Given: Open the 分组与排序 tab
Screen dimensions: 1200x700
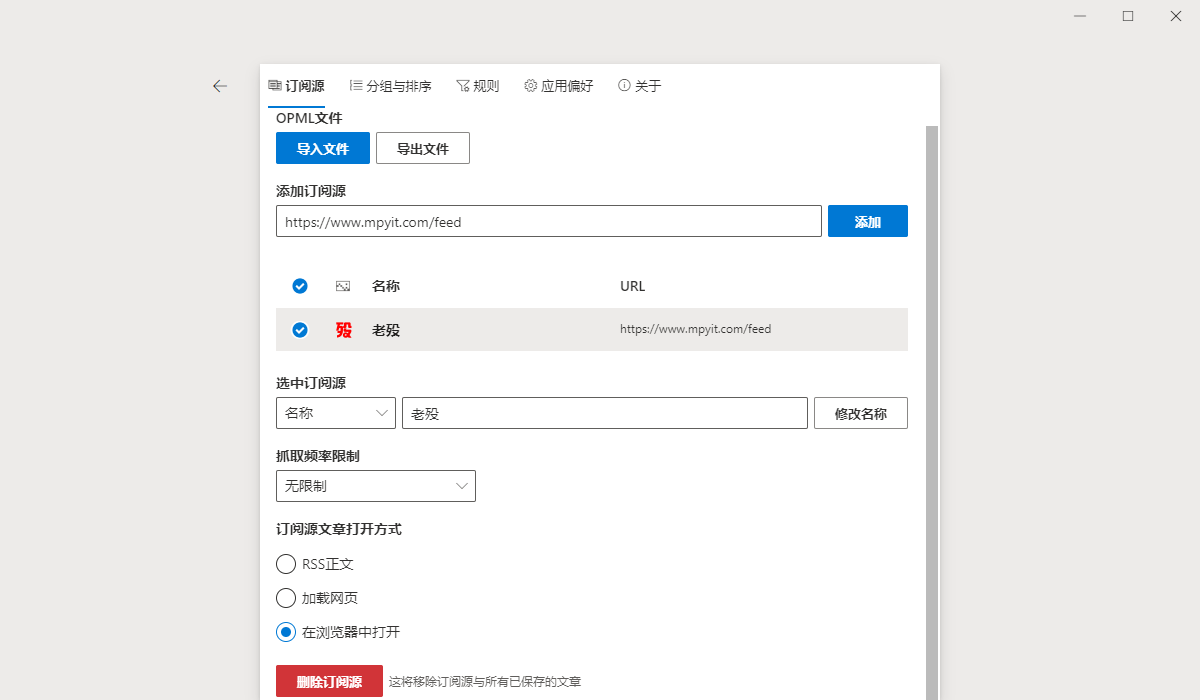Looking at the screenshot, I should pyautogui.click(x=391, y=86).
